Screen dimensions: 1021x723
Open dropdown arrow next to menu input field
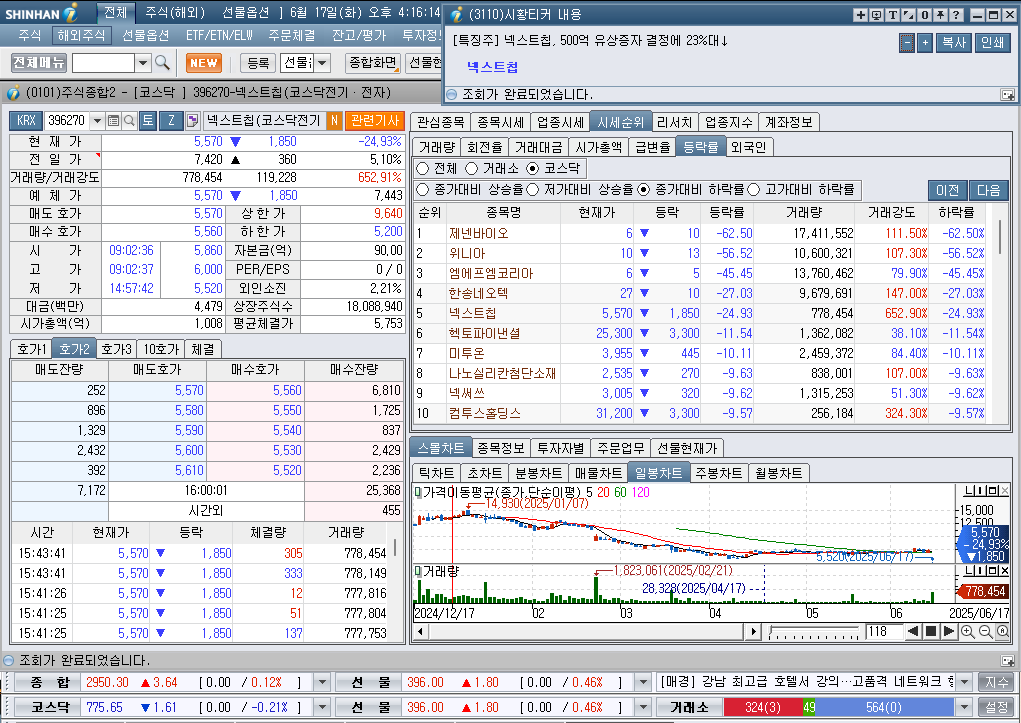(x=143, y=63)
